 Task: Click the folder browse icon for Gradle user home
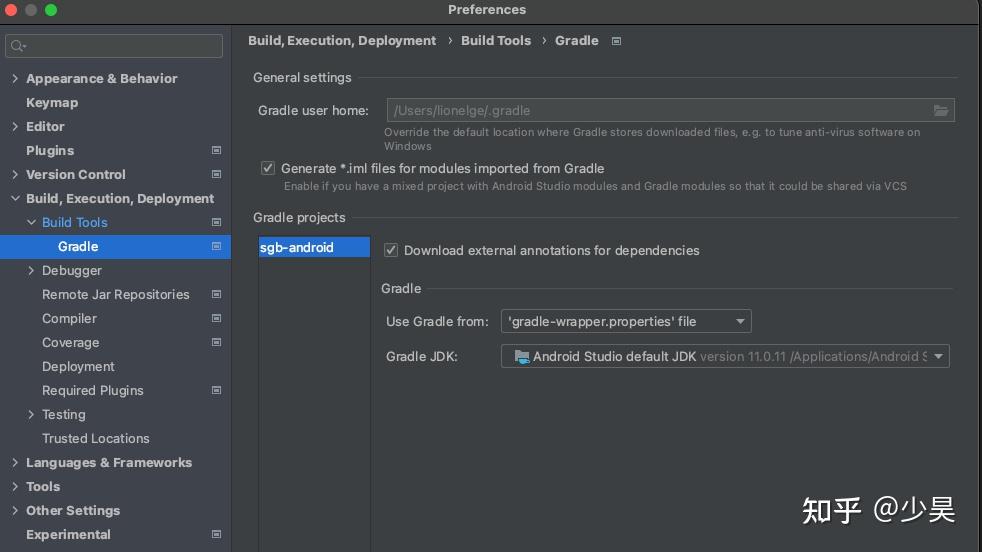click(941, 111)
